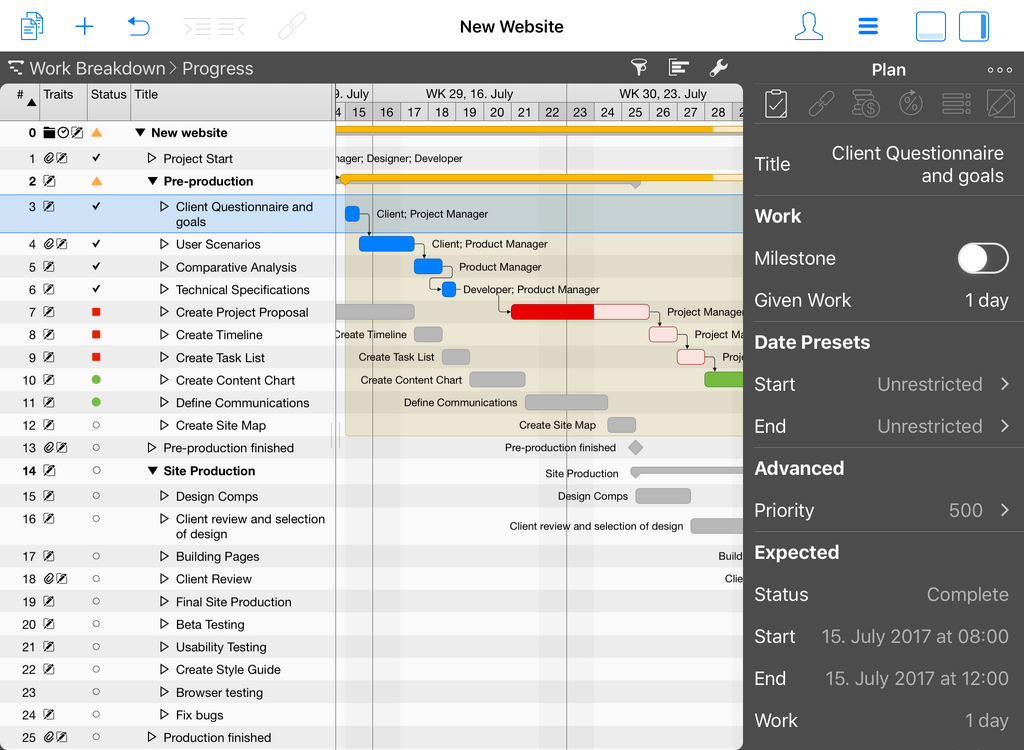
Task: Open the percent resource allocation inspector
Action: pyautogui.click(x=910, y=103)
